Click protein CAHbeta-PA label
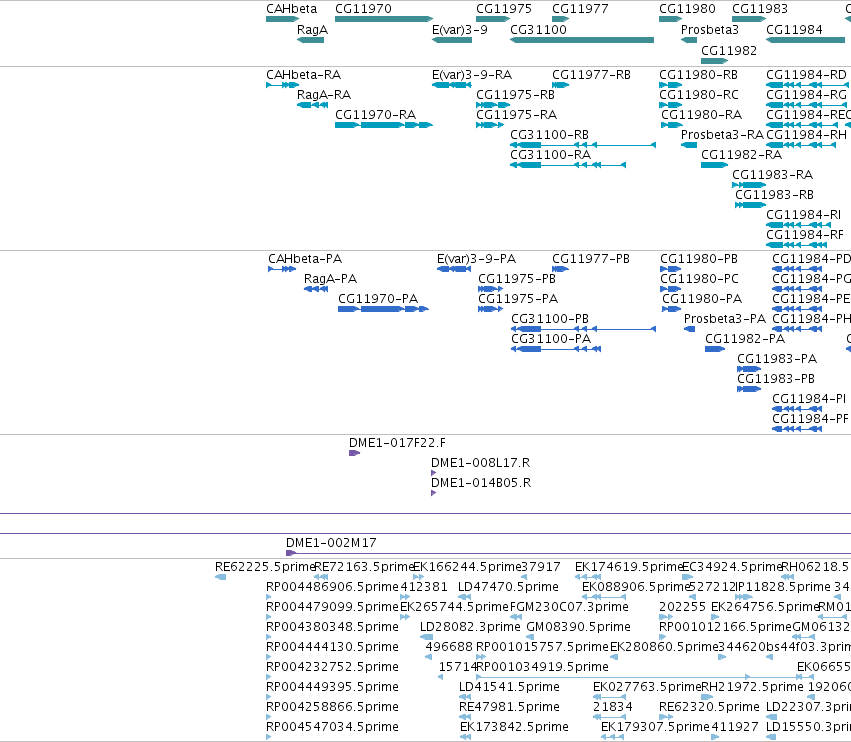The image size is (851, 742). coord(305,259)
